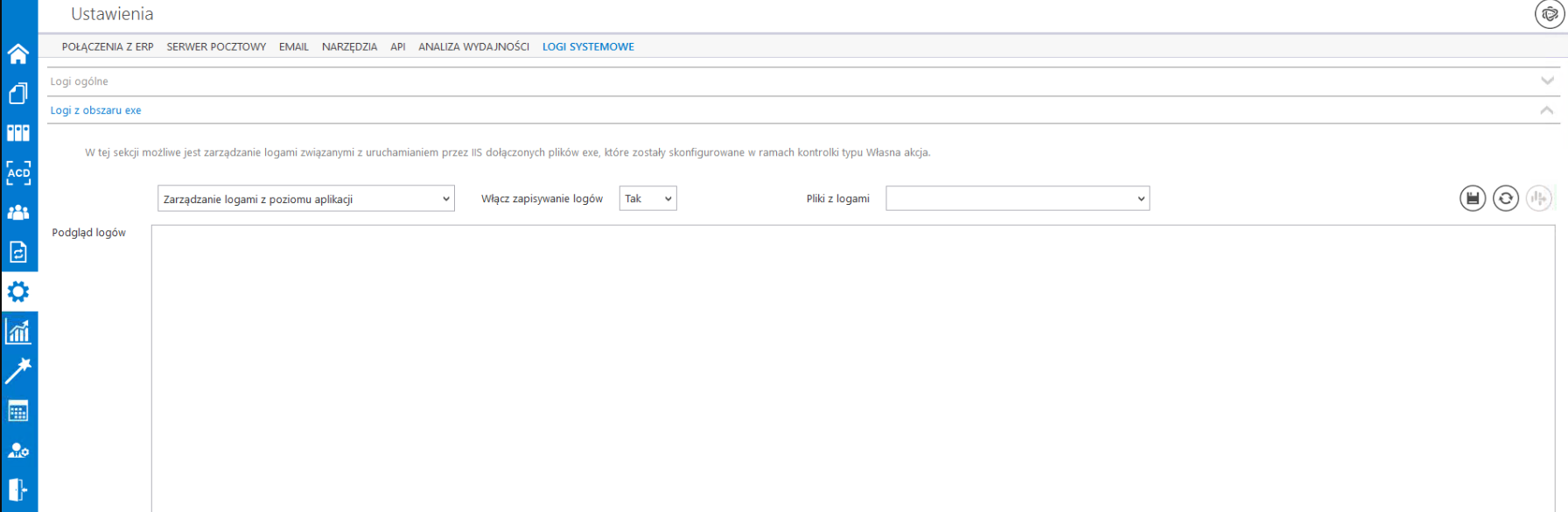Click the round logo icon in top-right corner
The height and width of the screenshot is (512, 1568).
tap(1550, 14)
